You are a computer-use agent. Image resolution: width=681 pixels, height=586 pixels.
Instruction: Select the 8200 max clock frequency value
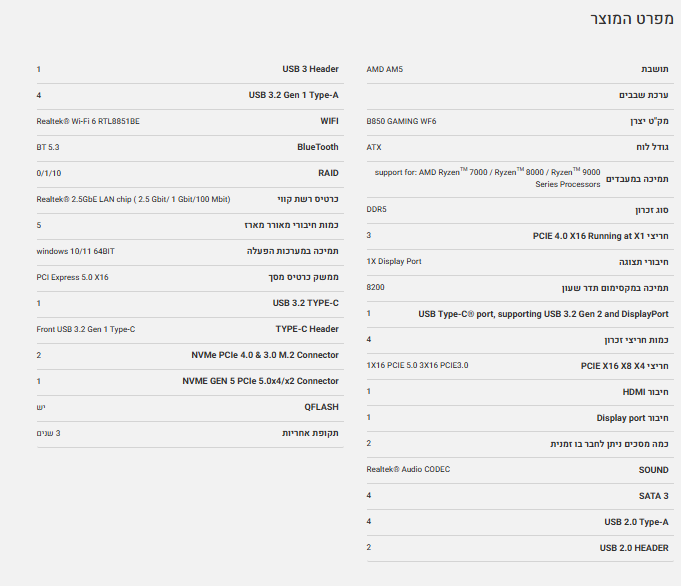pyautogui.click(x=375, y=287)
